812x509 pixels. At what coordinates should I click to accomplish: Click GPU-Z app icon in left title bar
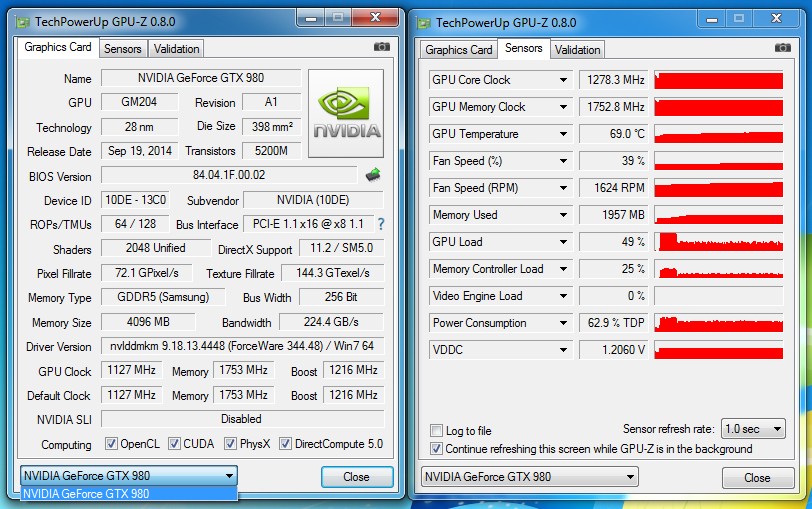coord(22,22)
